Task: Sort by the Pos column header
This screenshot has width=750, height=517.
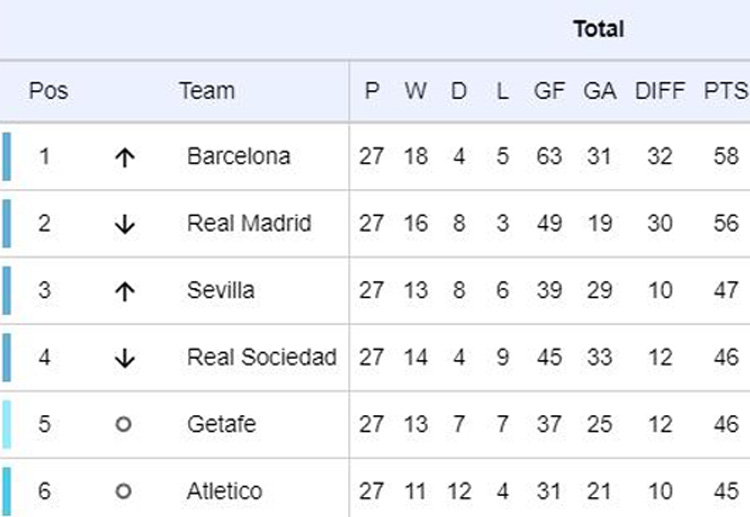Action: pyautogui.click(x=48, y=91)
